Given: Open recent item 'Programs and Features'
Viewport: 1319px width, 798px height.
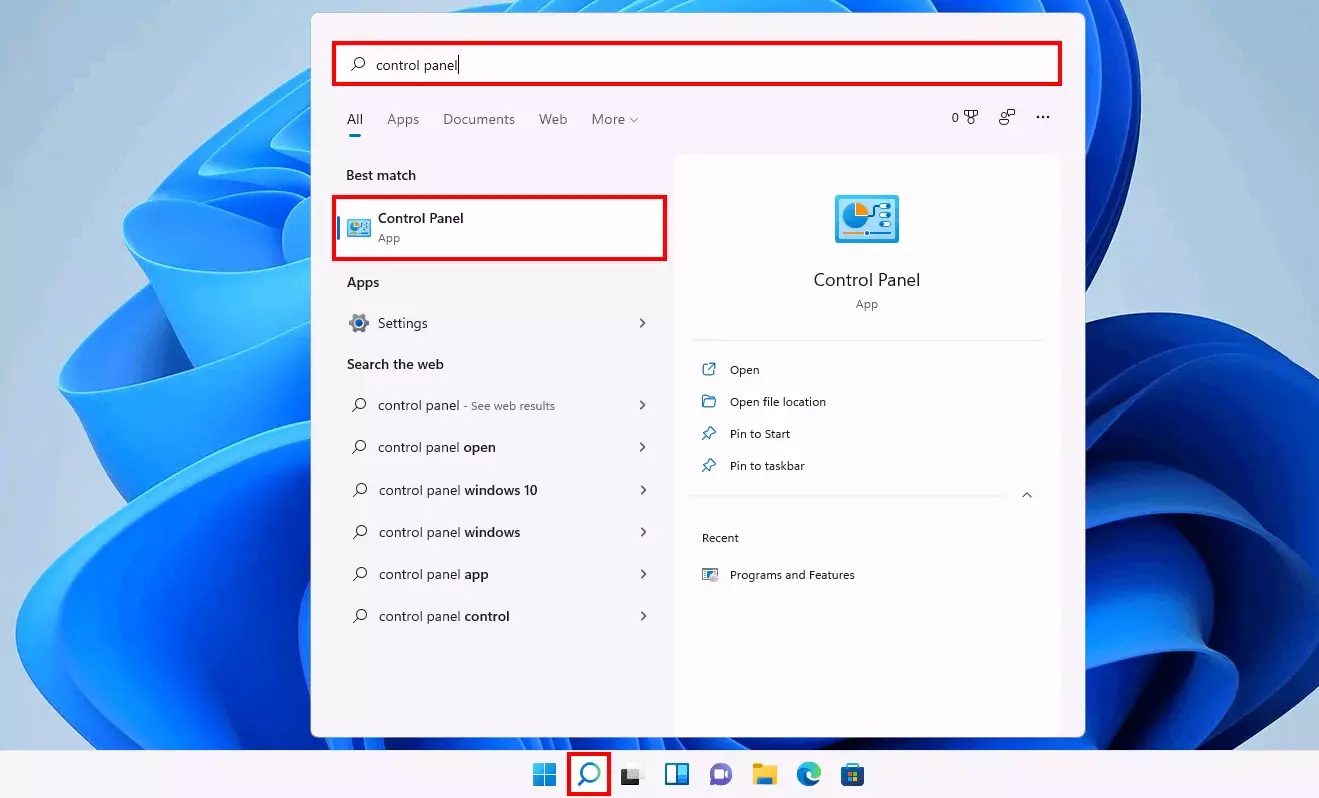Looking at the screenshot, I should [792, 575].
